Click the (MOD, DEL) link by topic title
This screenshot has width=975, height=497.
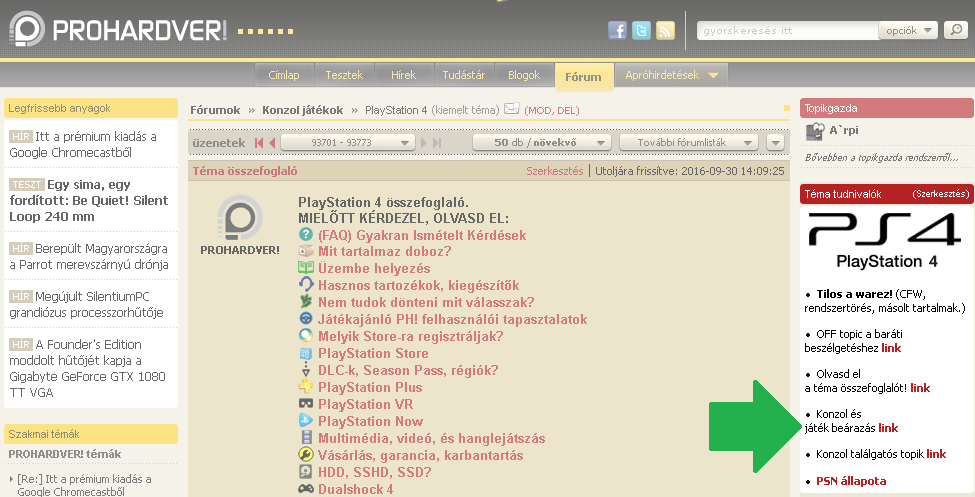pyautogui.click(x=552, y=110)
